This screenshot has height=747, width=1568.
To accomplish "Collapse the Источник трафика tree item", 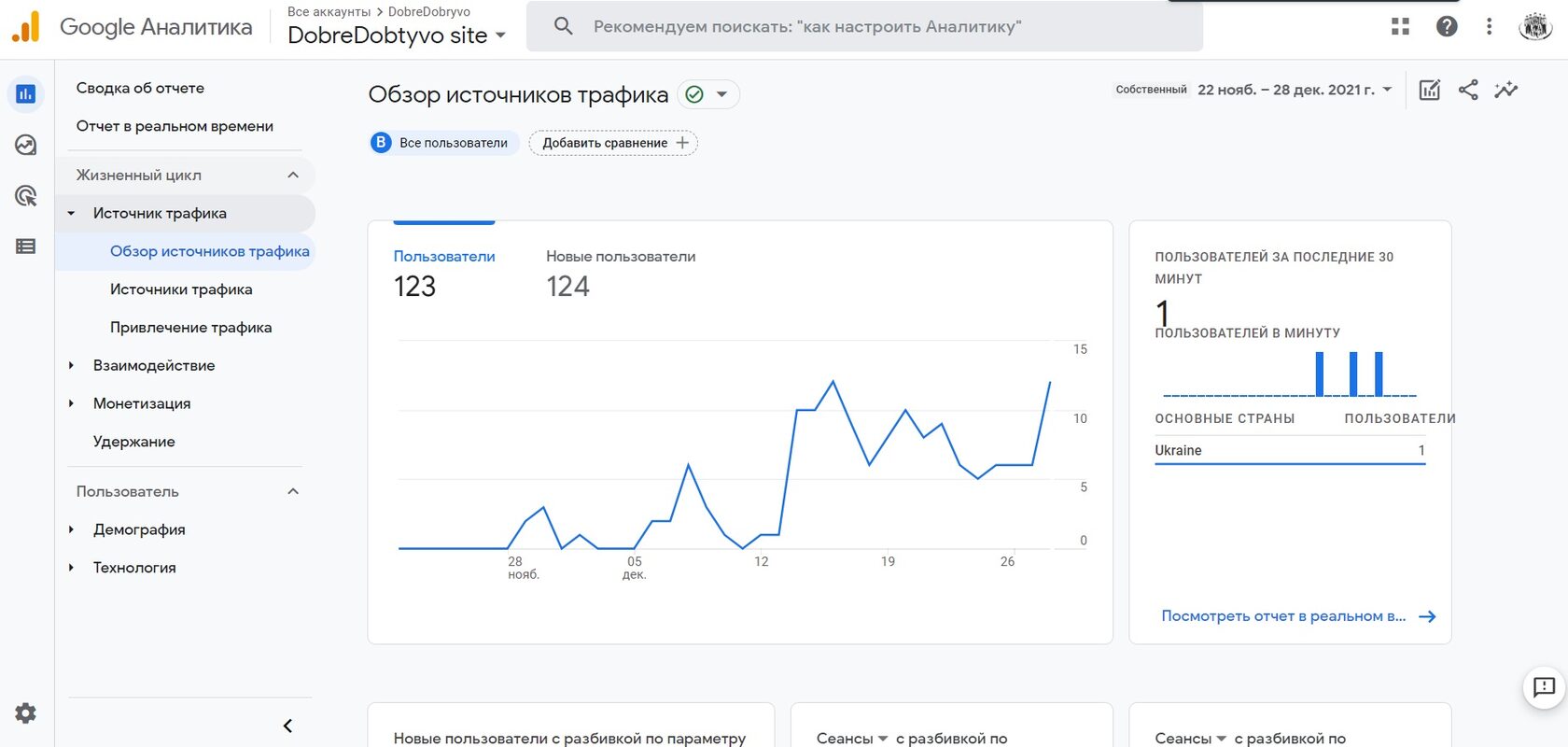I will coord(71,213).
